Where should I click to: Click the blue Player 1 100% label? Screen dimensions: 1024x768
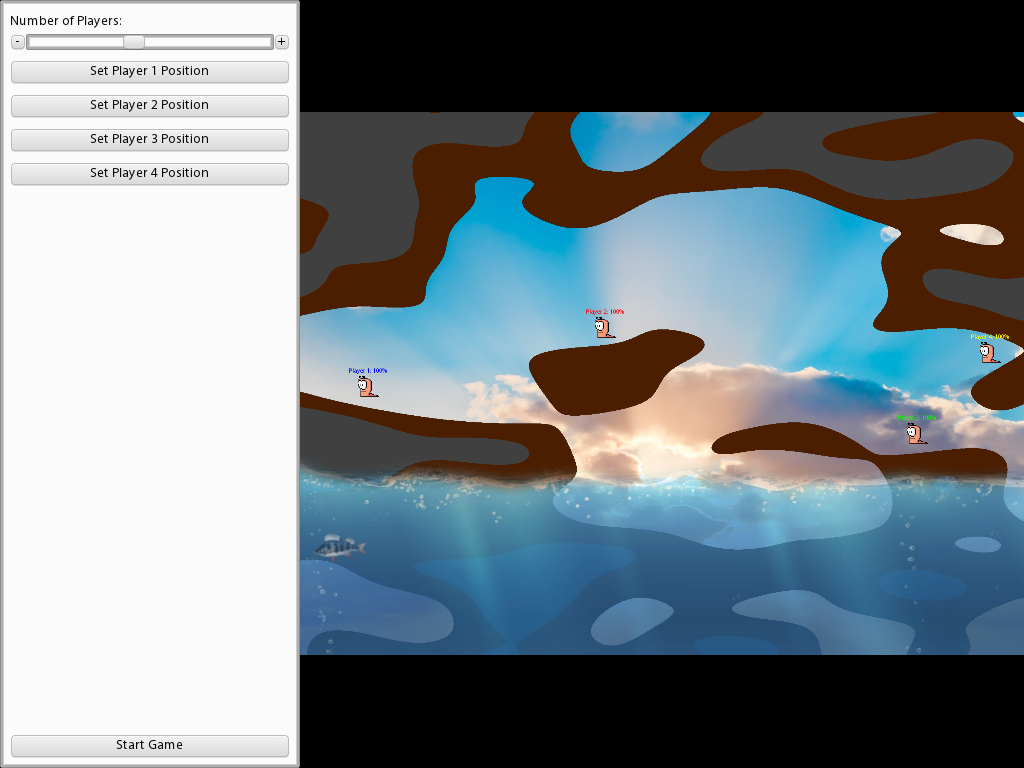pyautogui.click(x=367, y=371)
